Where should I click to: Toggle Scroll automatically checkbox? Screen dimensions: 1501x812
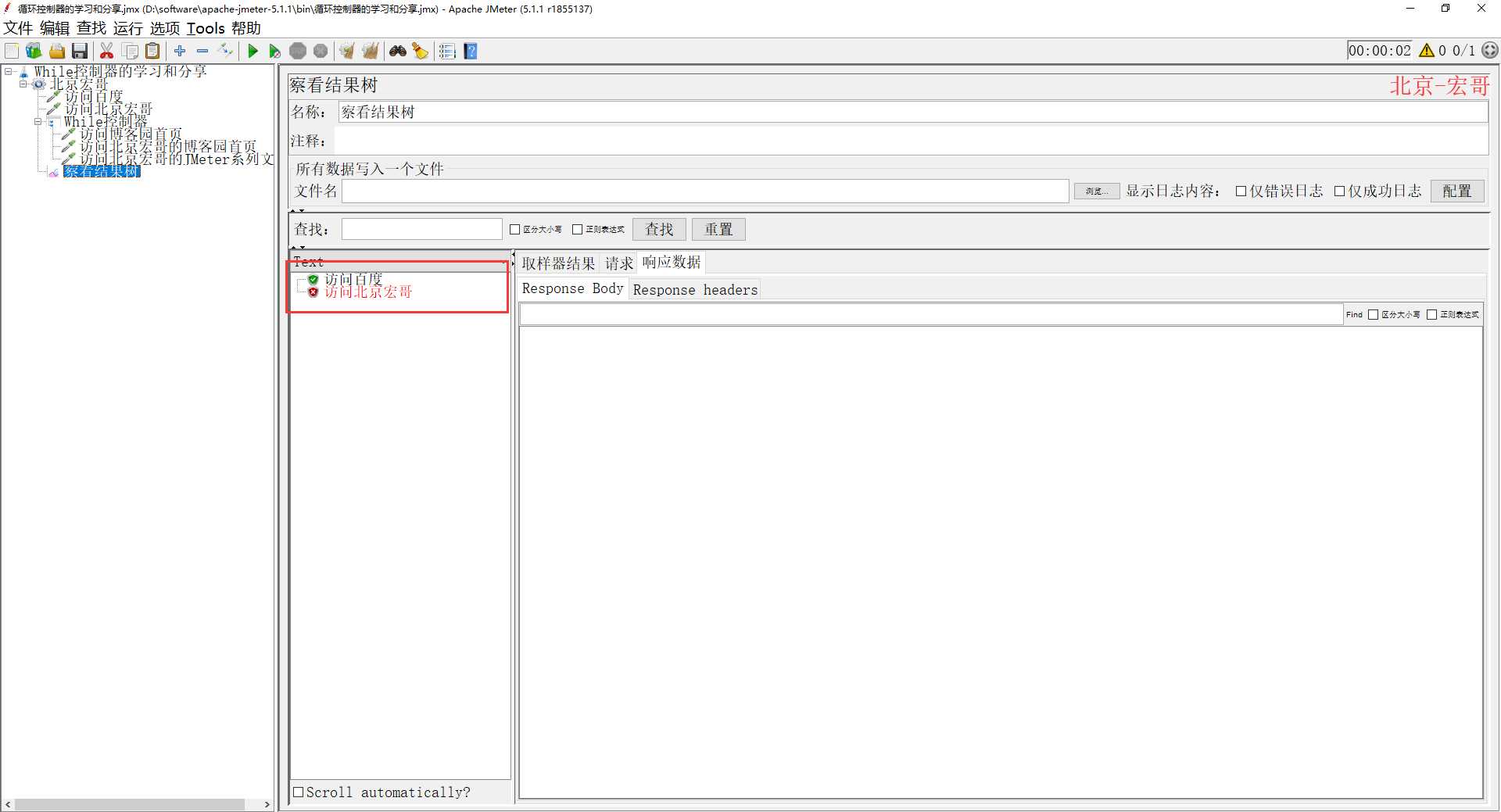(x=298, y=792)
